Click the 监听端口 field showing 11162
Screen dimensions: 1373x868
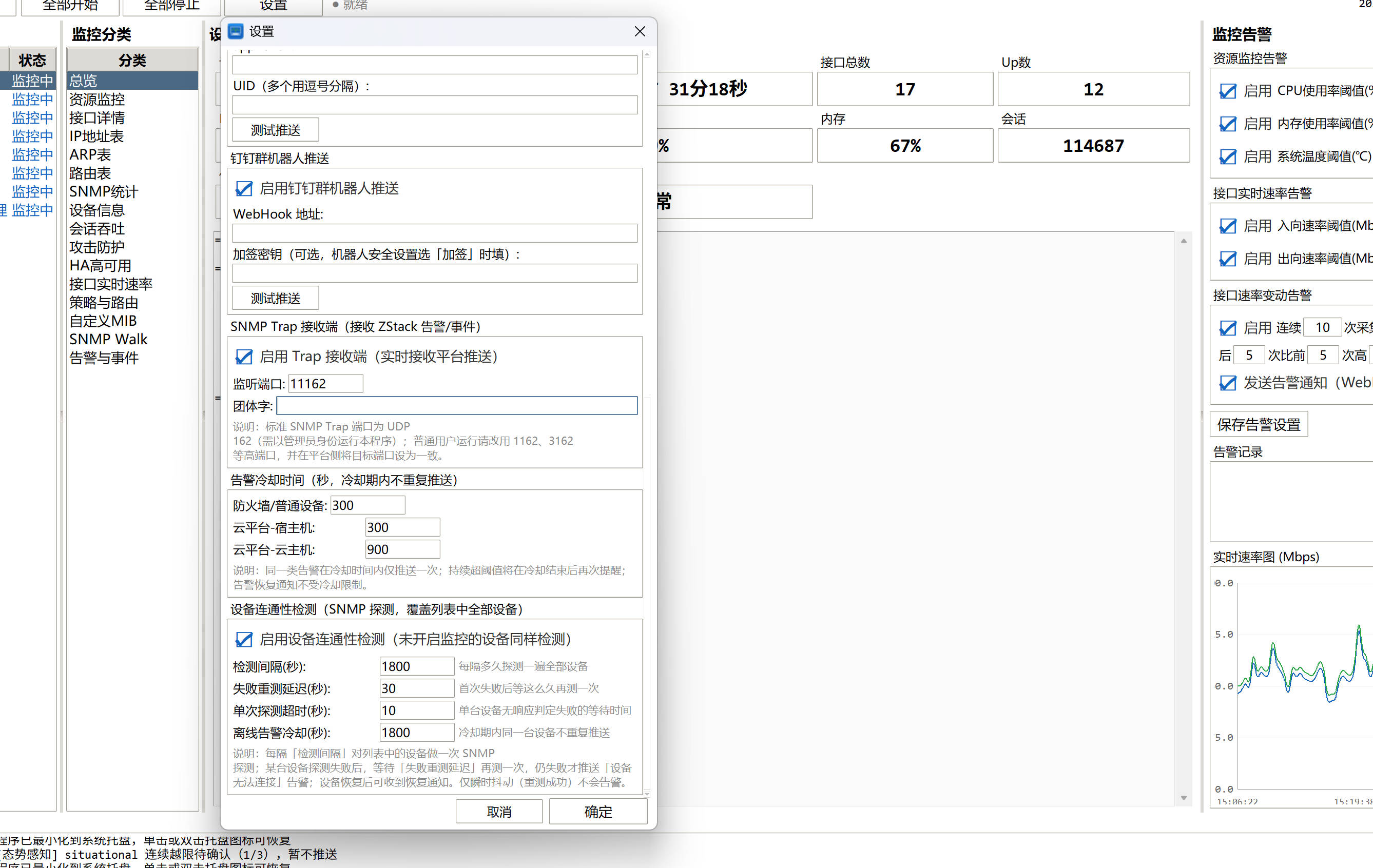pos(325,384)
